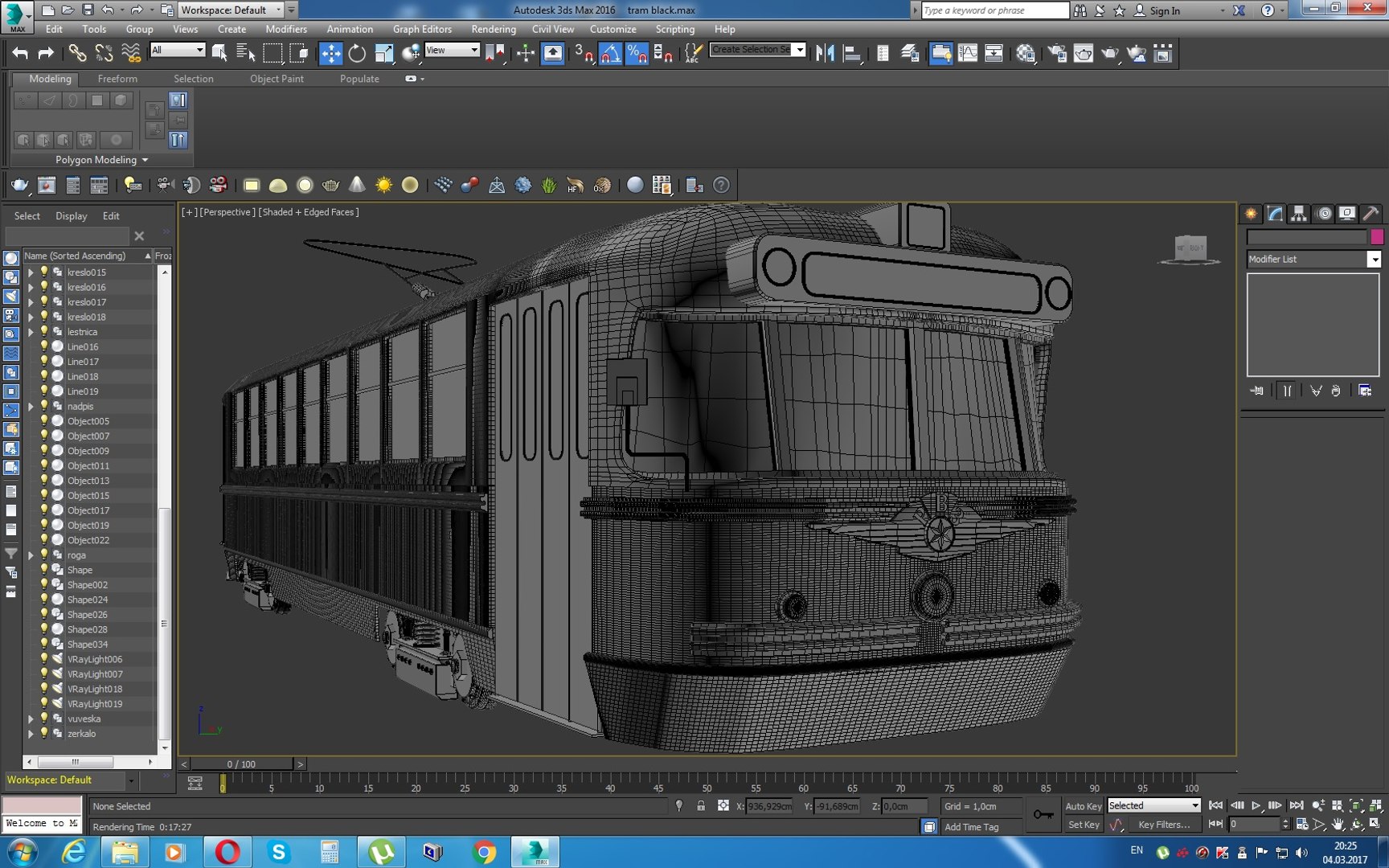This screenshot has width=1389, height=868.
Task: Switch to the Utilities hammer panel tab
Action: (1371, 213)
